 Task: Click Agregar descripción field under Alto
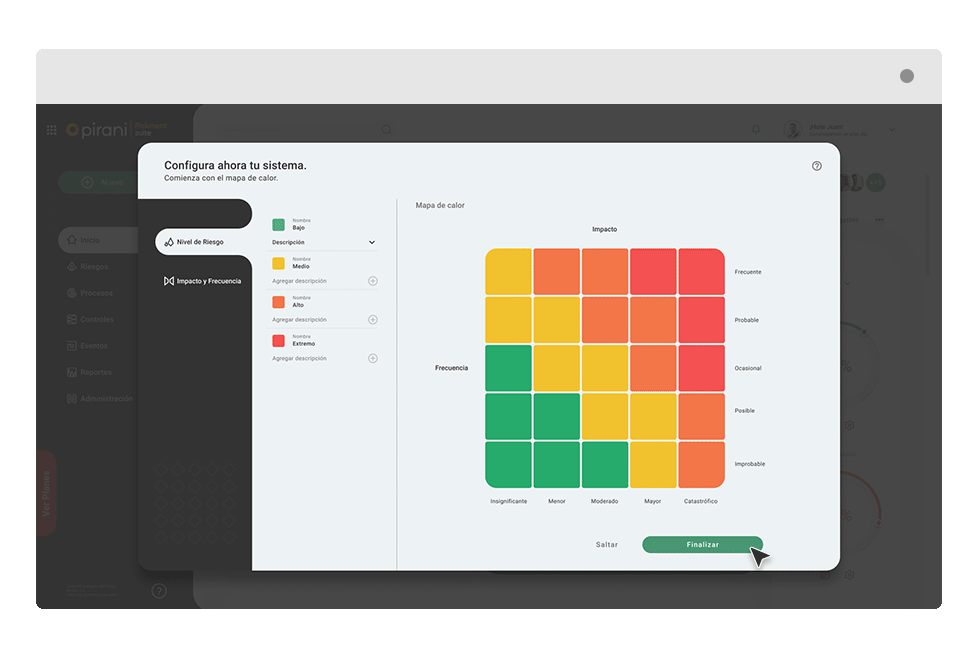click(315, 320)
